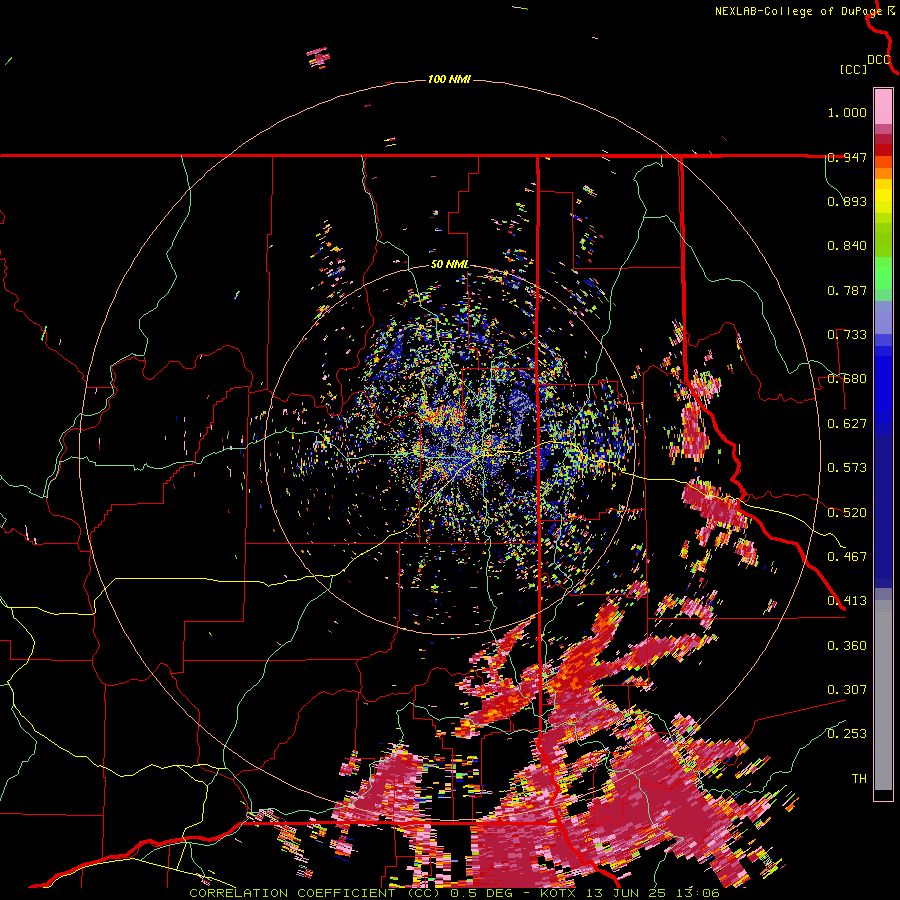Click the 0.627 scale value
This screenshot has height=900, width=900.
tap(847, 424)
